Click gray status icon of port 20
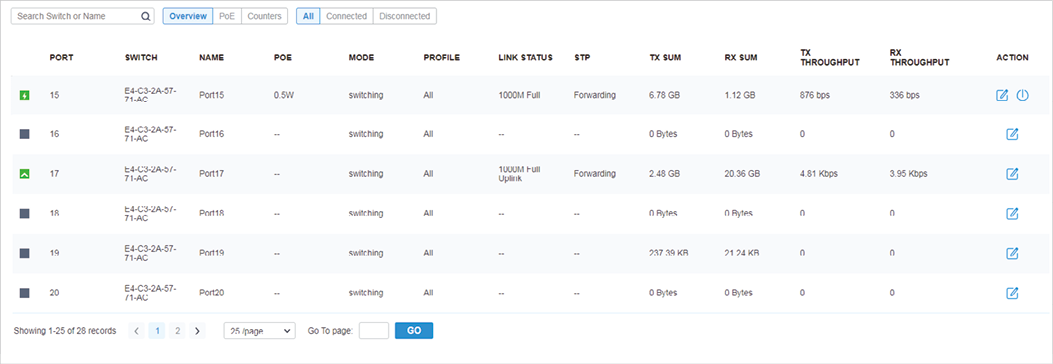This screenshot has width=1053, height=364. tap(25, 293)
